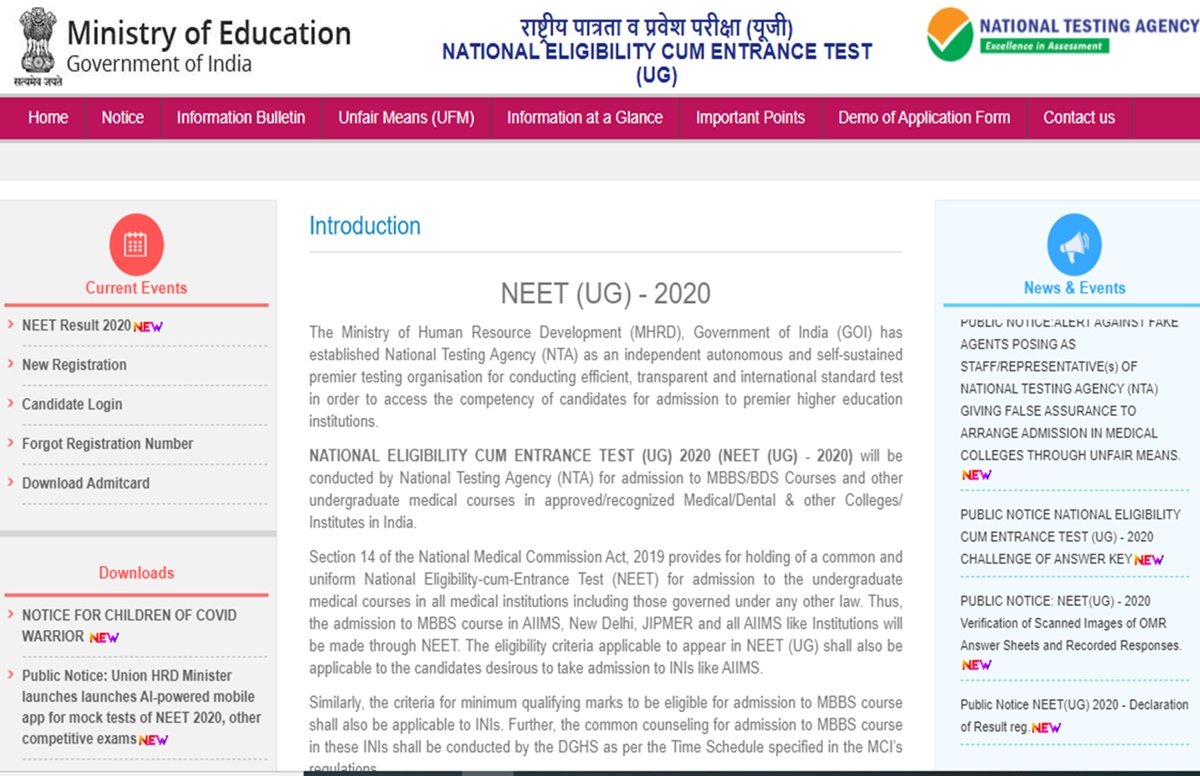Start a New Registration
This screenshot has height=776, width=1200.
point(74,364)
